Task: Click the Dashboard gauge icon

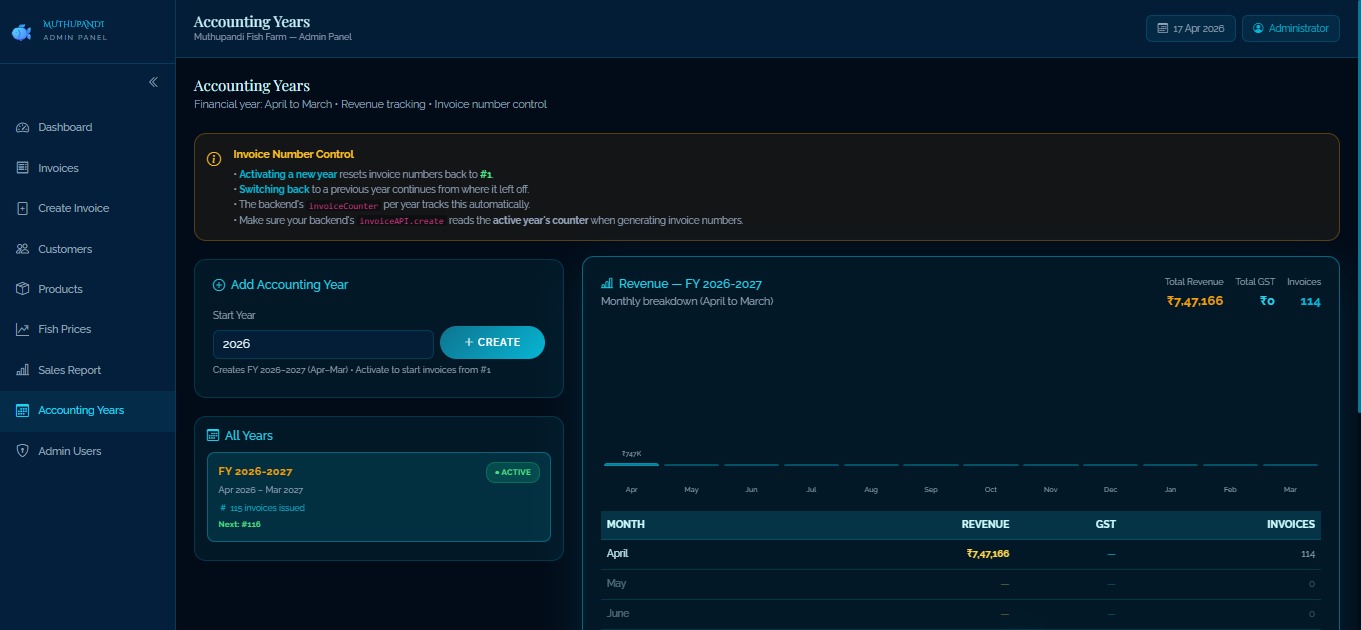Action: point(23,128)
